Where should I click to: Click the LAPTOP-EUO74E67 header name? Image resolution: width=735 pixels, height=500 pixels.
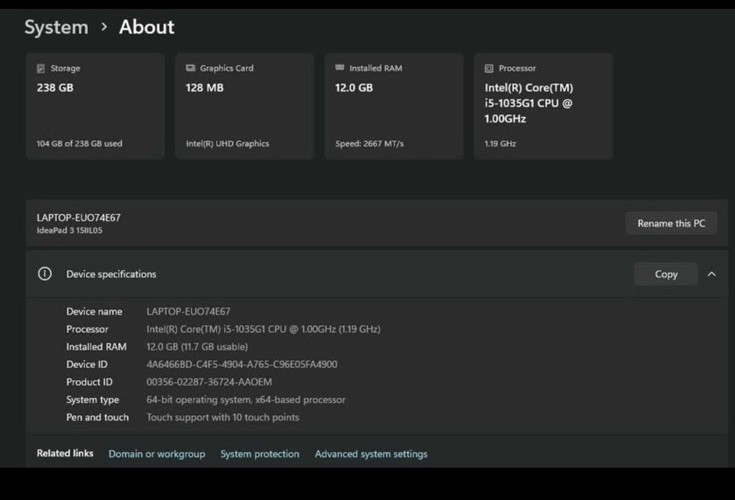point(78,217)
